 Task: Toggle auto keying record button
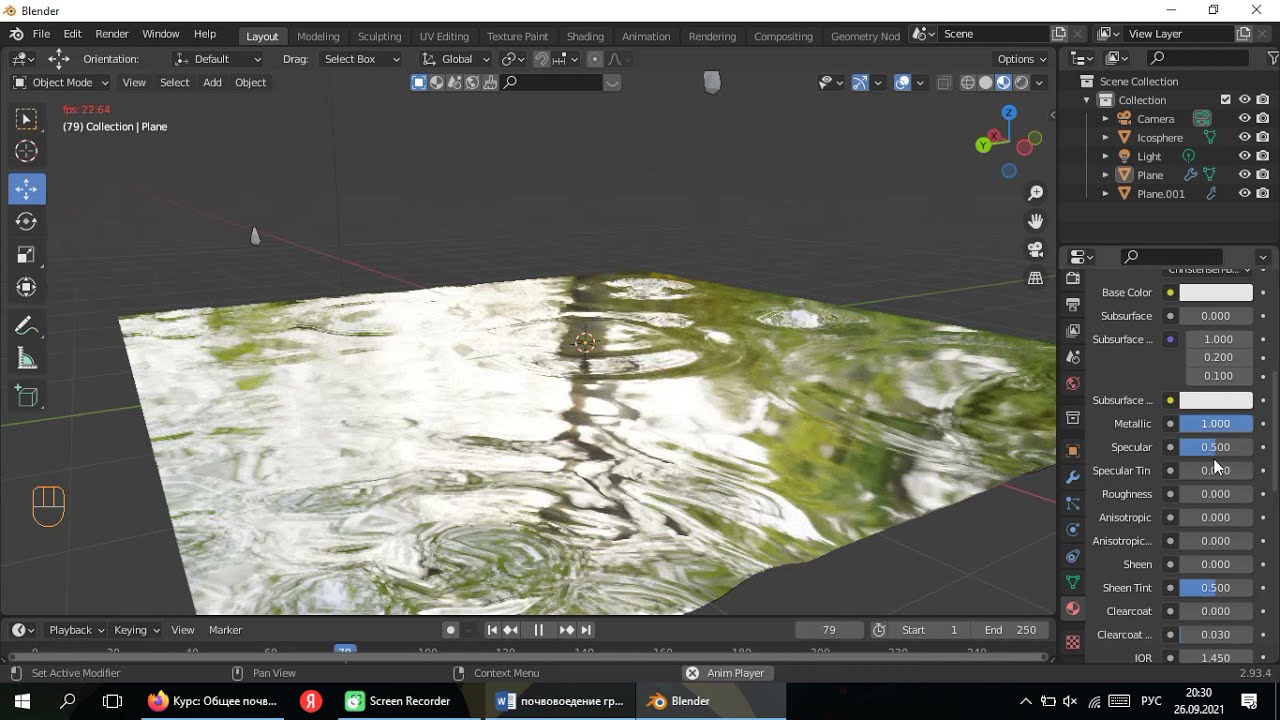(451, 630)
